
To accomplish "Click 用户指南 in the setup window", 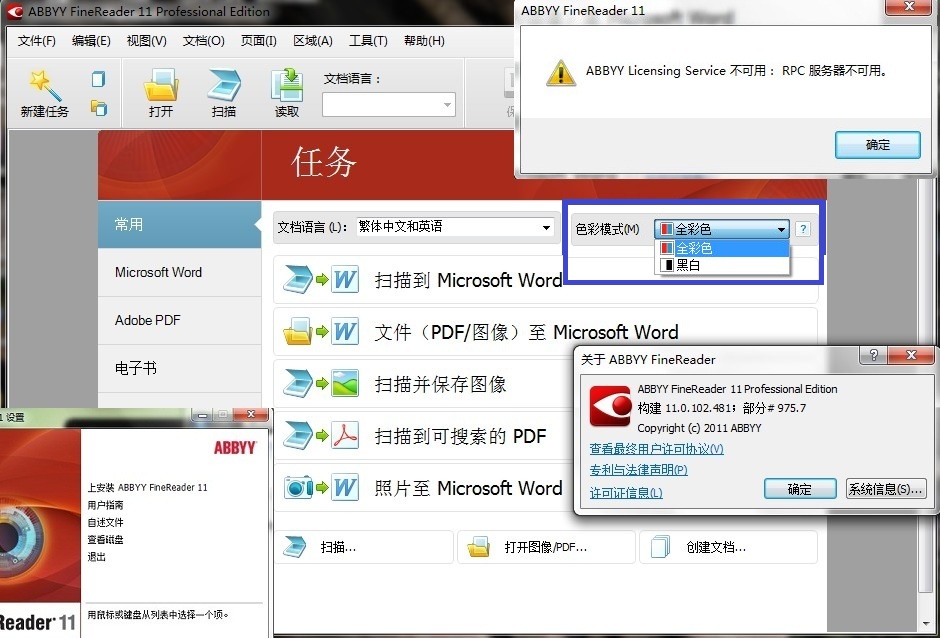I will pos(106,505).
